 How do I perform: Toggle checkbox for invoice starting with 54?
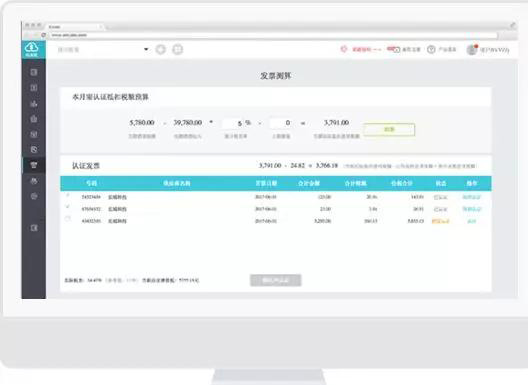tap(68, 195)
